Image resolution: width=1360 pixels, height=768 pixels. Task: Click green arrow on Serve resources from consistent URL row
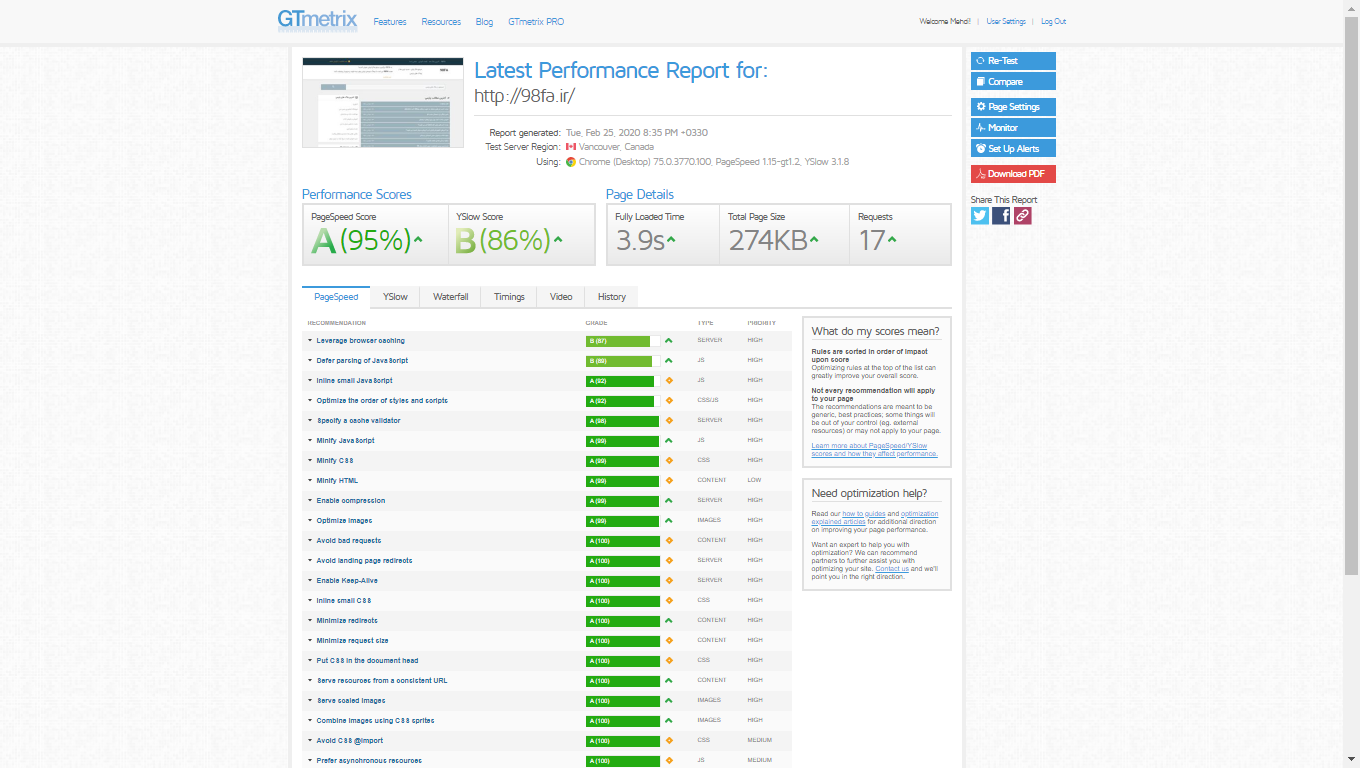[669, 680]
